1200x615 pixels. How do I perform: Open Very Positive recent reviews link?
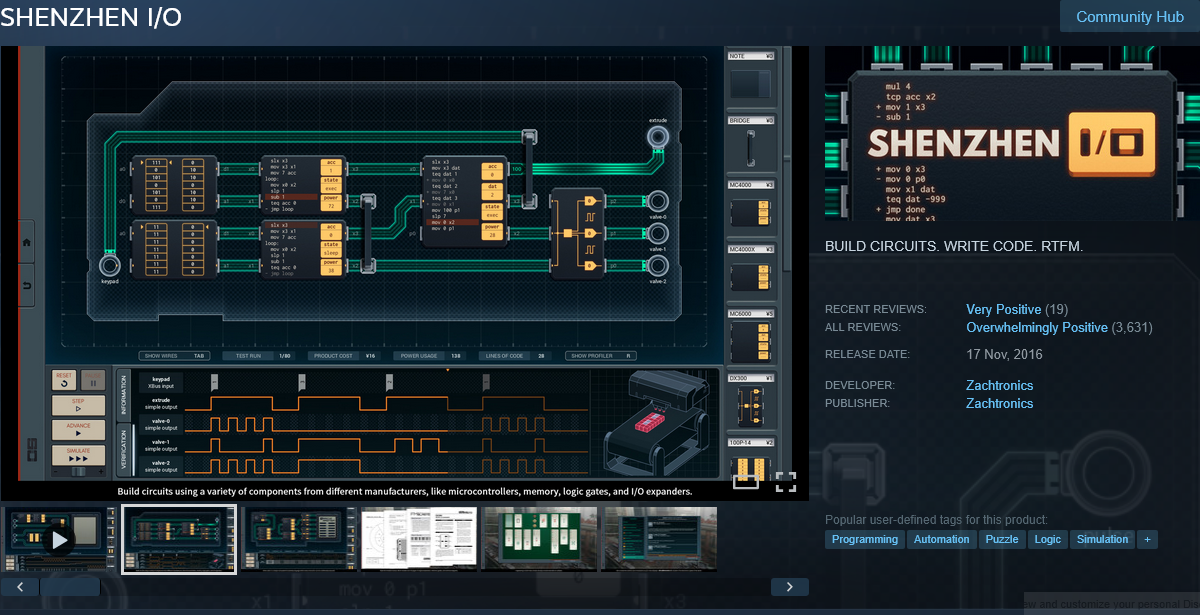tap(1003, 310)
